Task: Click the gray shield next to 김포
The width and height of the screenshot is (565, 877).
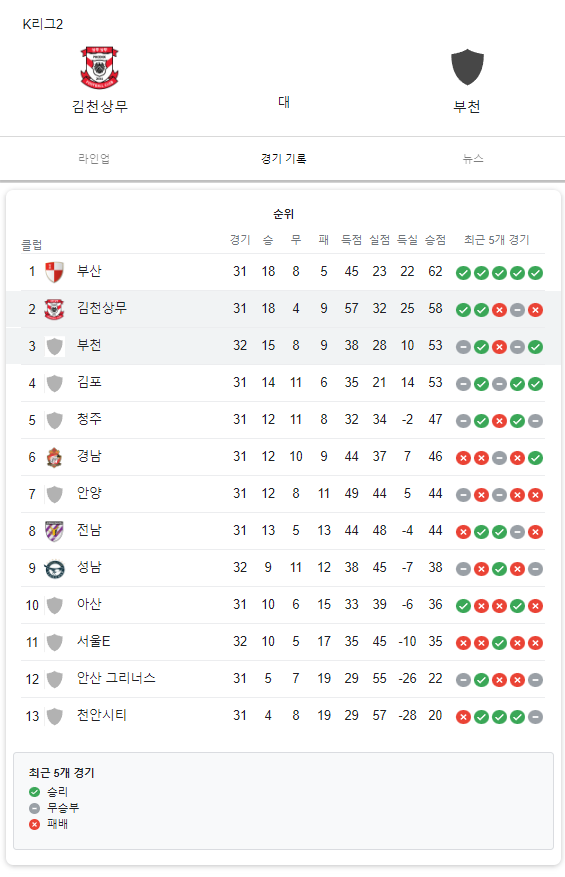Action: [x=54, y=383]
